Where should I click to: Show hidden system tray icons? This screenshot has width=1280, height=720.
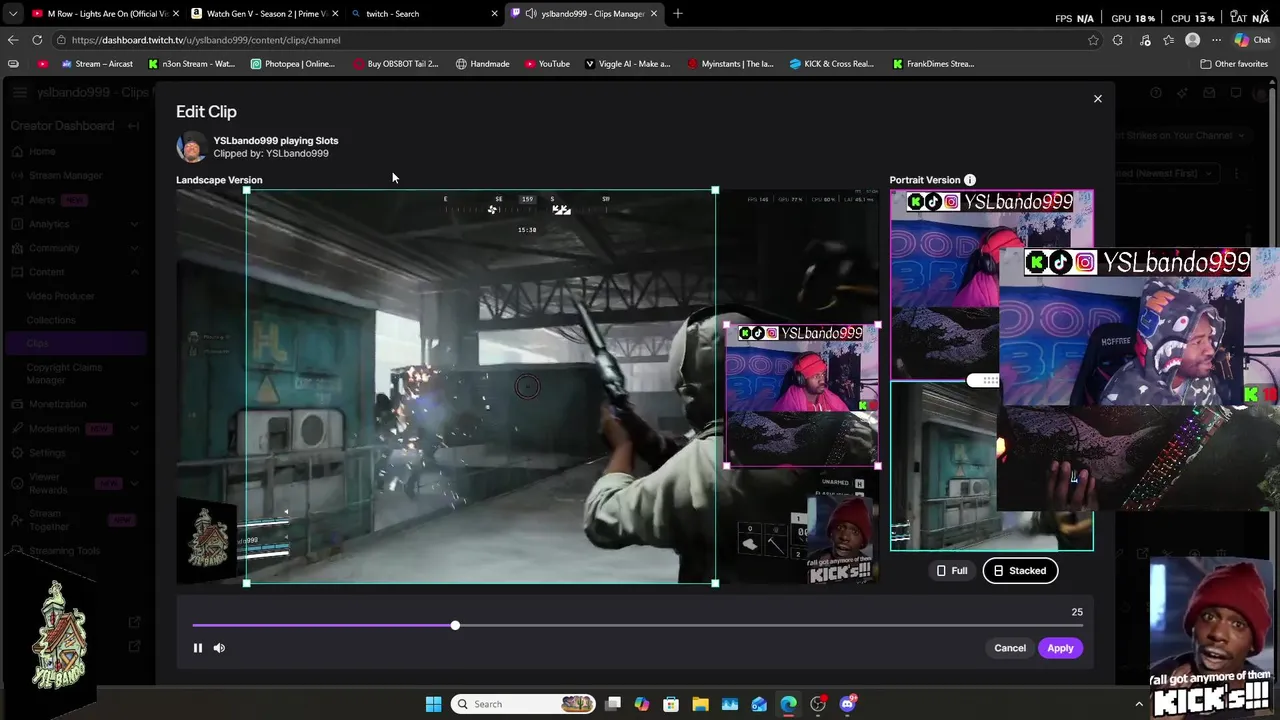tap(1138, 704)
